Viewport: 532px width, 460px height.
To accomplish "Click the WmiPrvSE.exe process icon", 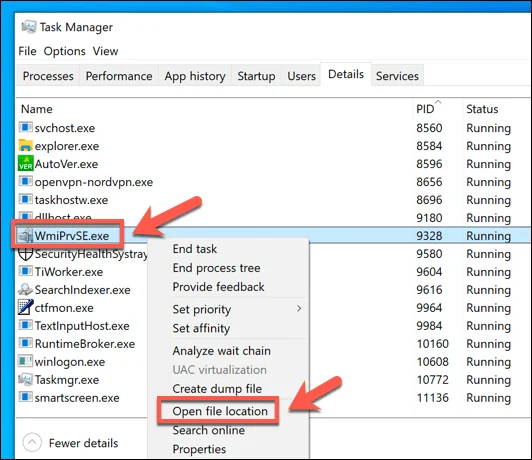I will coord(25,235).
